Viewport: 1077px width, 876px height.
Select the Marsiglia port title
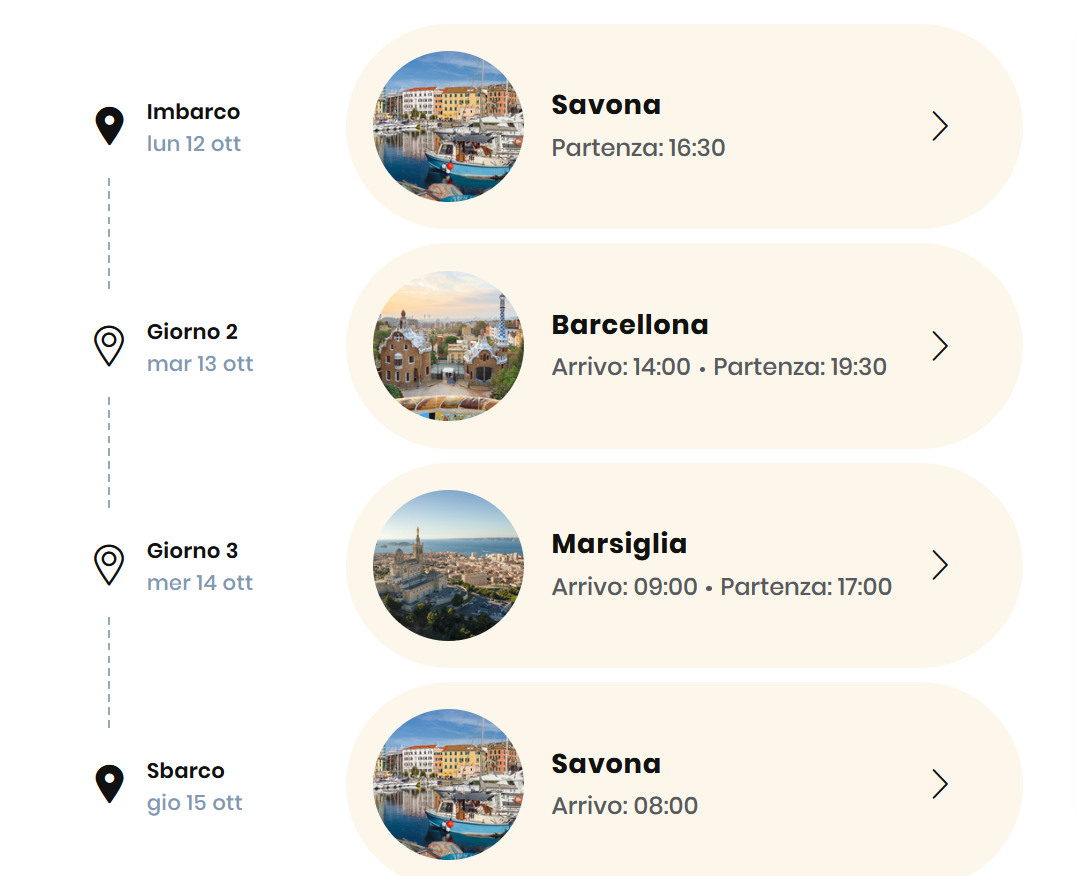(x=619, y=544)
